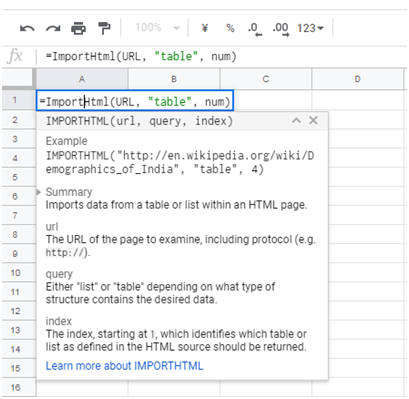Select row 14 header

point(15,349)
